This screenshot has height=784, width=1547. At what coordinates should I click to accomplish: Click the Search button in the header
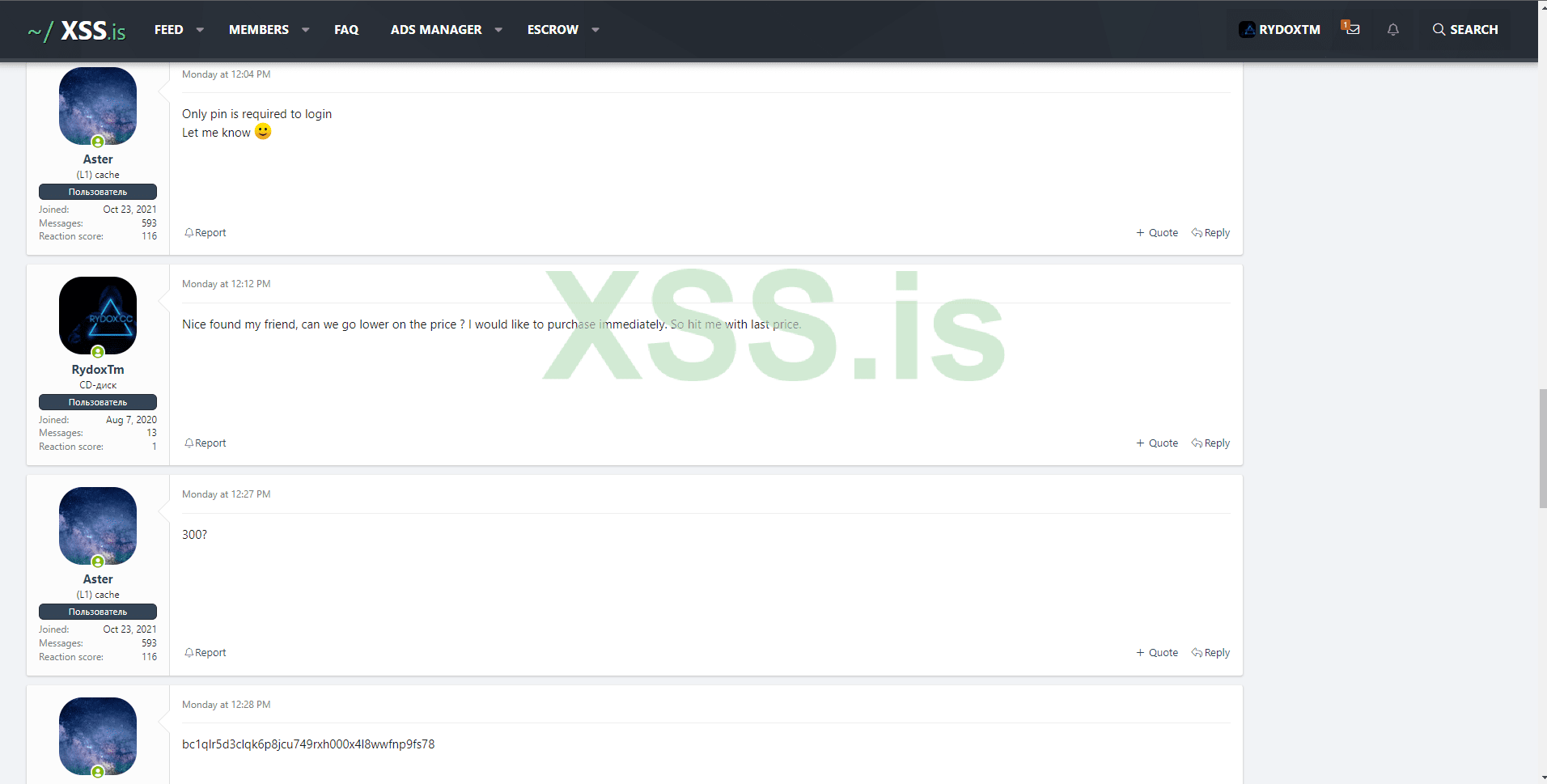1464,29
